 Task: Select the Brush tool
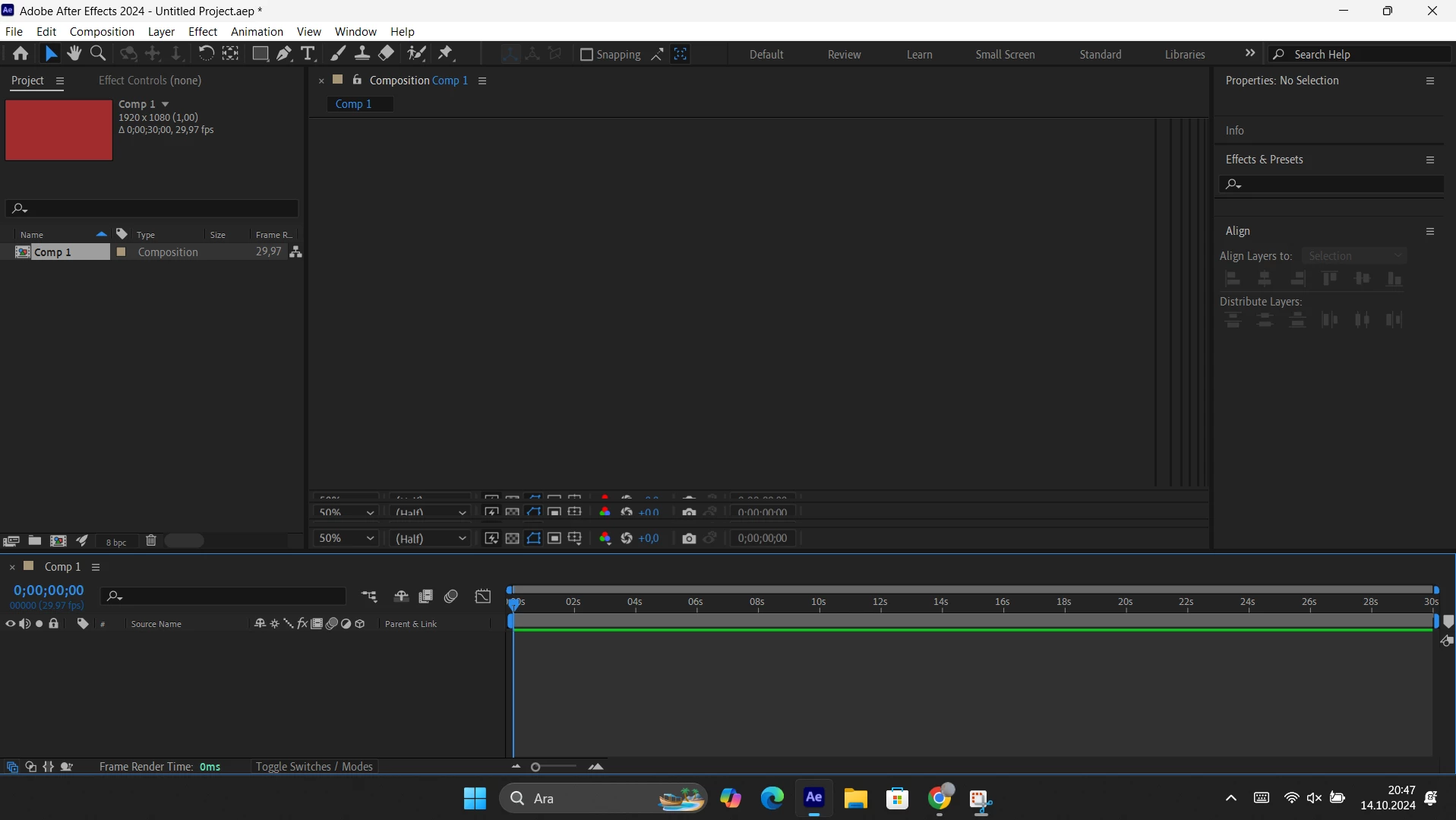coord(338,53)
